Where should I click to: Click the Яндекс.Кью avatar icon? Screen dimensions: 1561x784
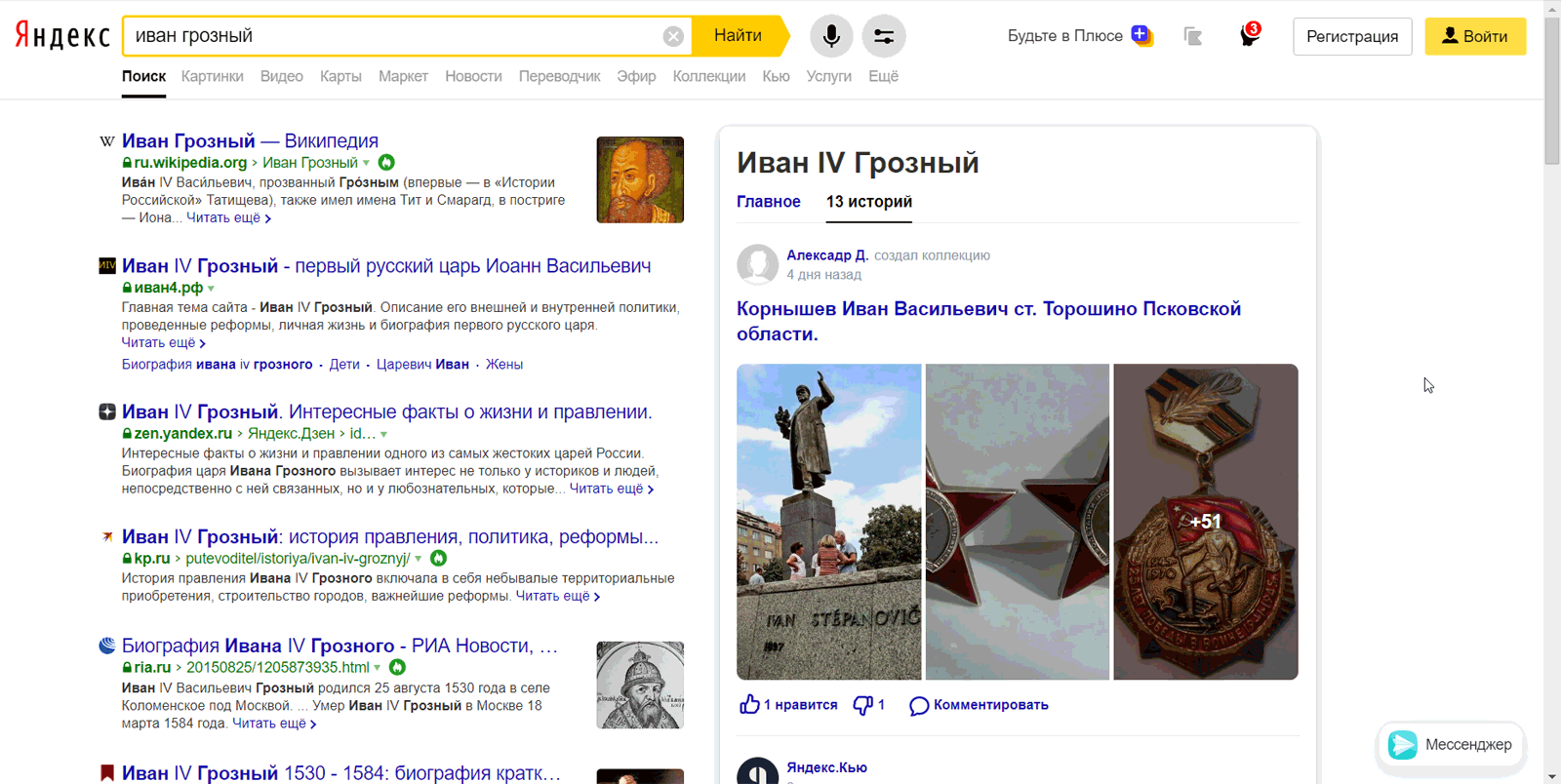pos(757,770)
